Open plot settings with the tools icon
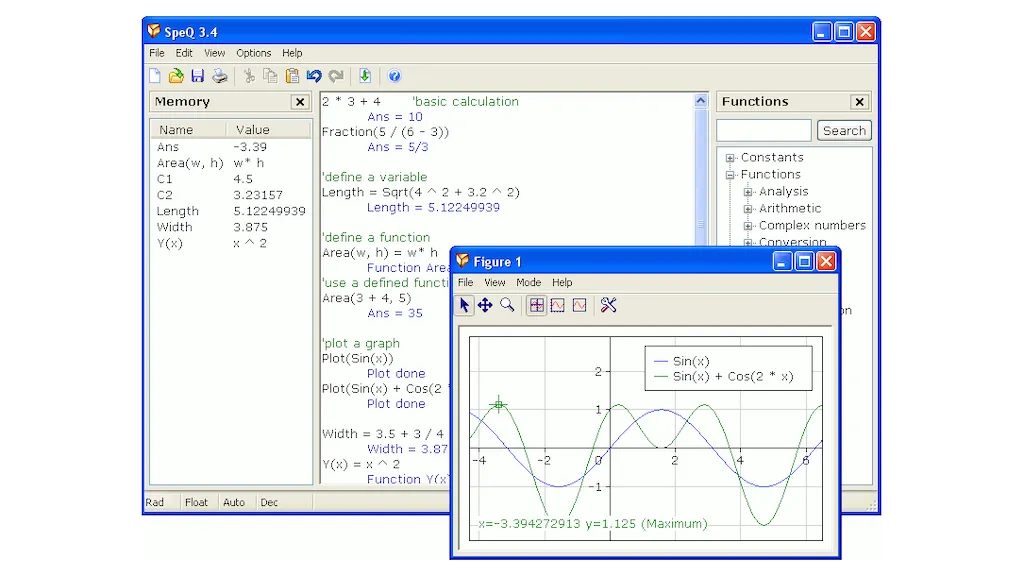The height and width of the screenshot is (576, 1024). click(609, 305)
